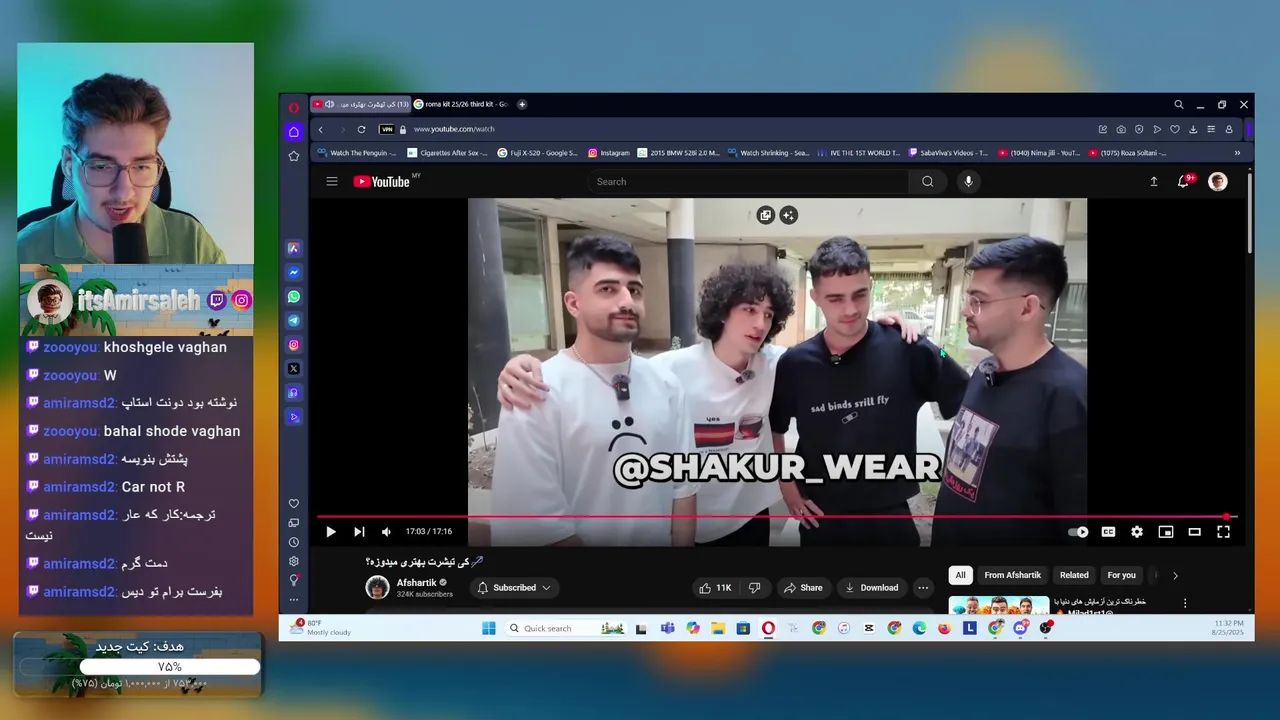Screen dimensions: 1280x720
Task: Open a new browser tab
Action: click(521, 104)
